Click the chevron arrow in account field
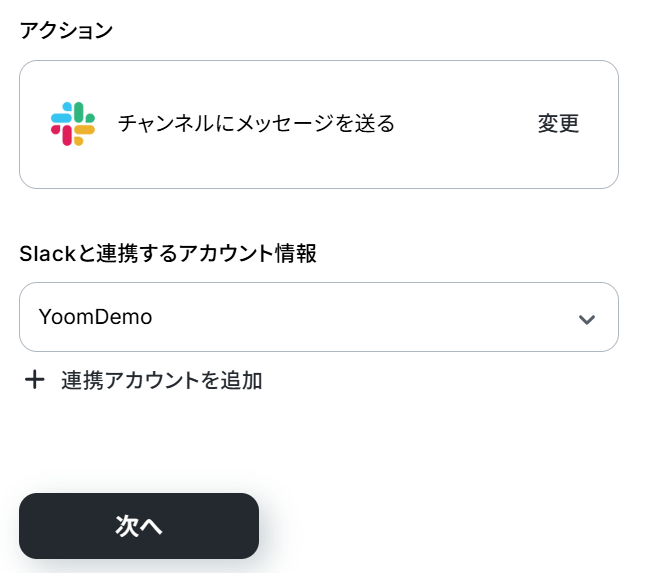This screenshot has height=573, width=666. click(587, 319)
